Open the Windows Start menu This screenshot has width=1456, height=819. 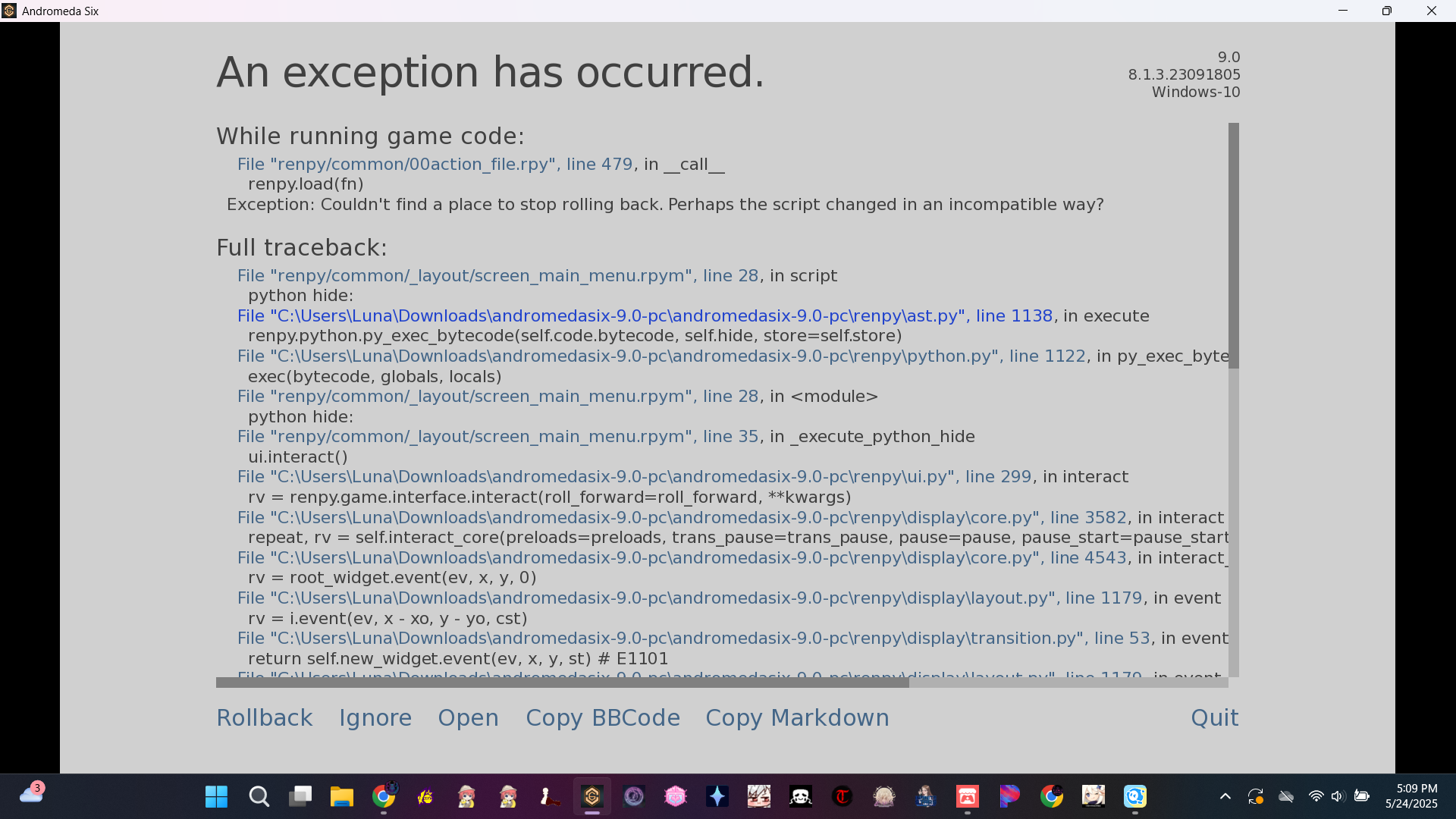point(216,796)
